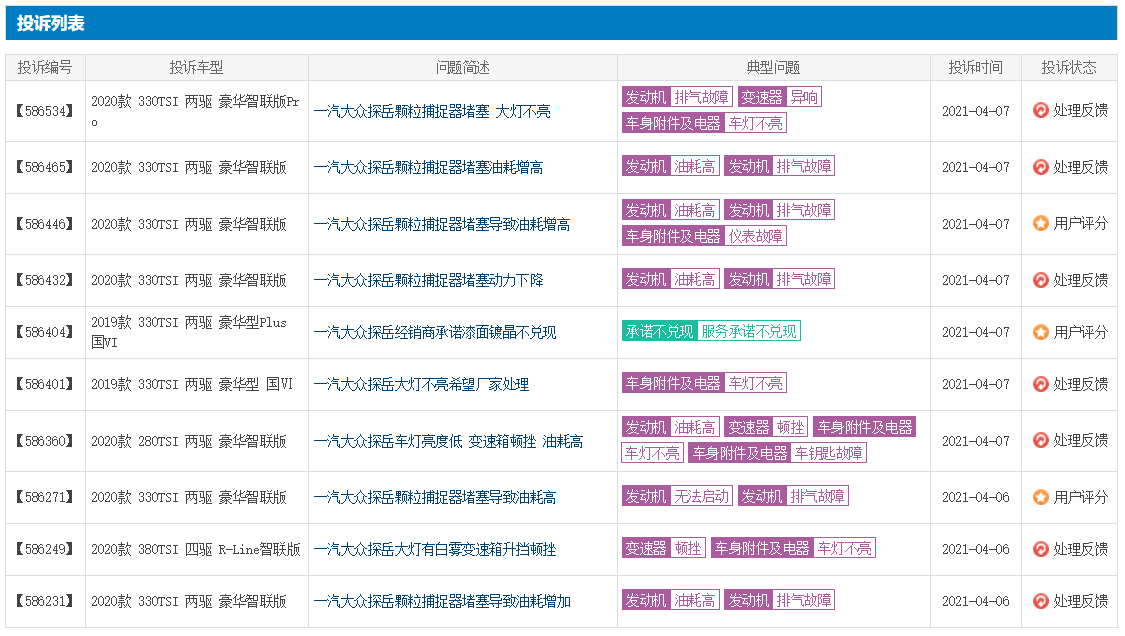Click 车身附件及电器 仪表故障 tag
Screen dimensions: 1125x636
[705, 235]
